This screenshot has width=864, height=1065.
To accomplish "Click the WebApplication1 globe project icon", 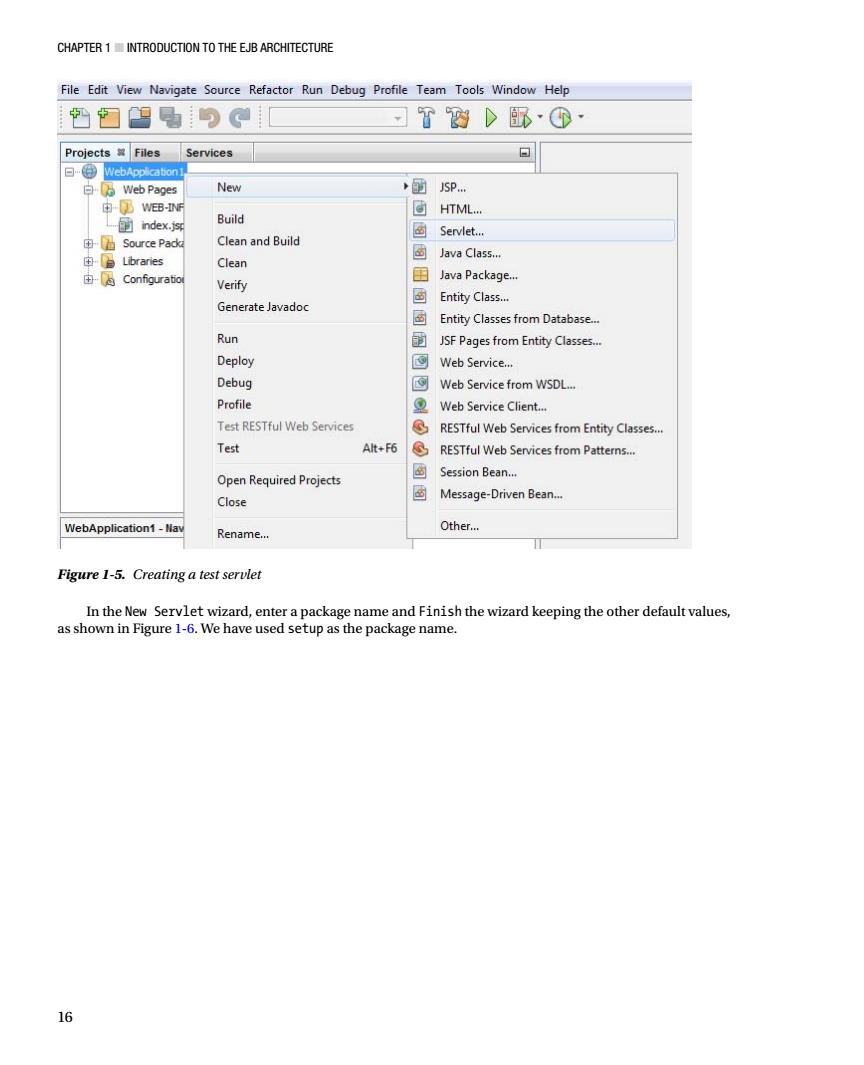I will [89, 171].
